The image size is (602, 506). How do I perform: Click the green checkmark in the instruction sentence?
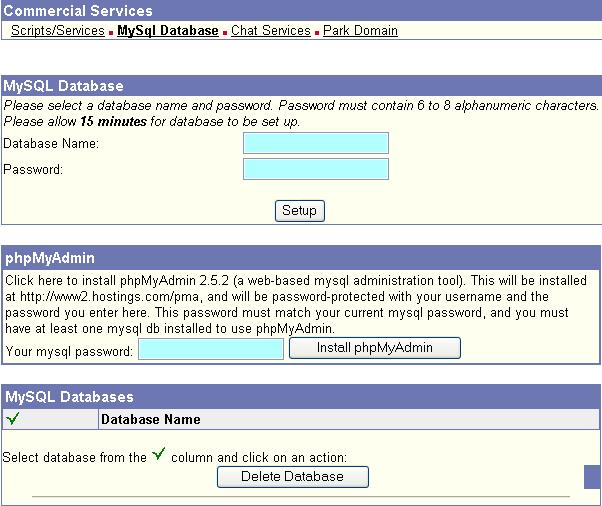point(159,454)
